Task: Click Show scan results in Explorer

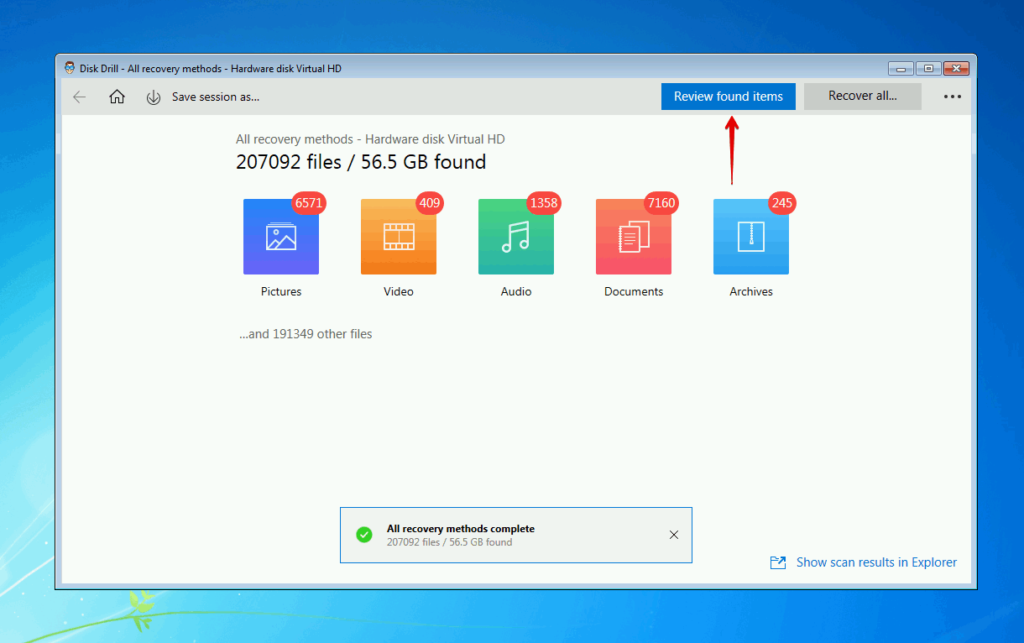Action: [876, 562]
